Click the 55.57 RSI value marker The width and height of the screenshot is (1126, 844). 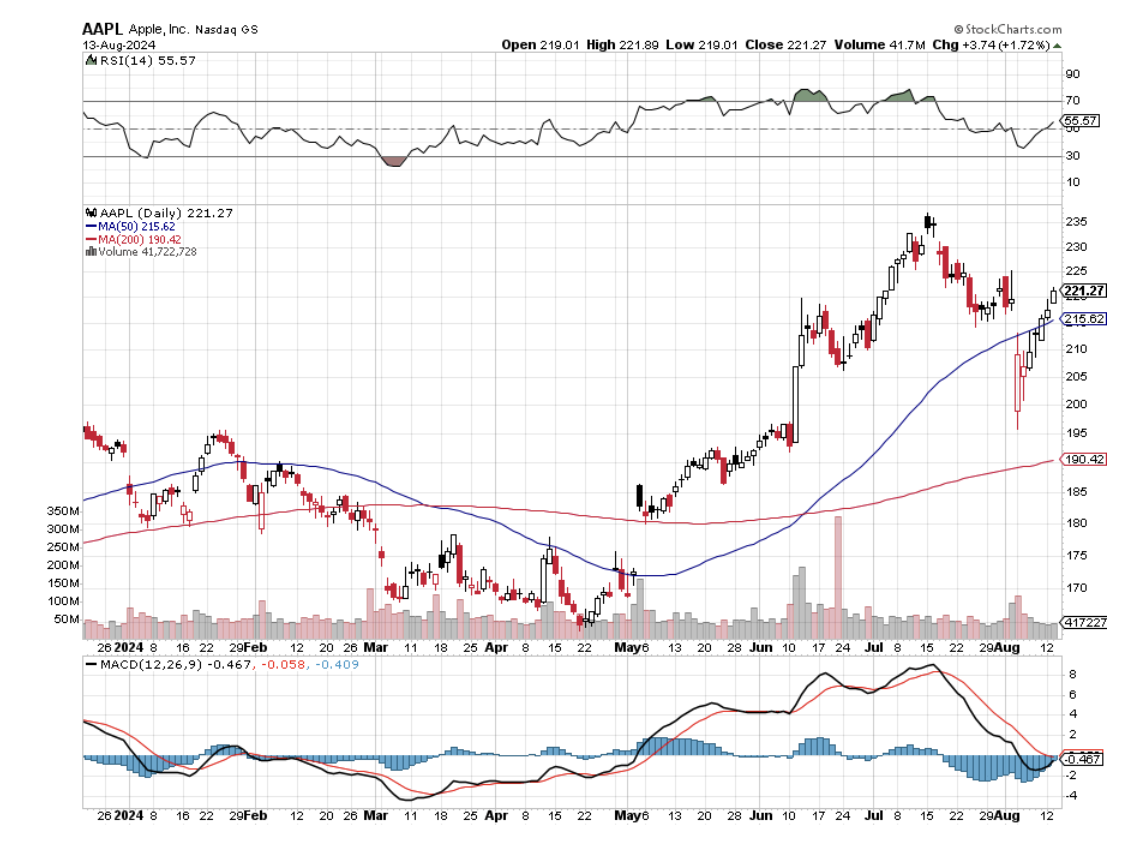(x=1082, y=121)
